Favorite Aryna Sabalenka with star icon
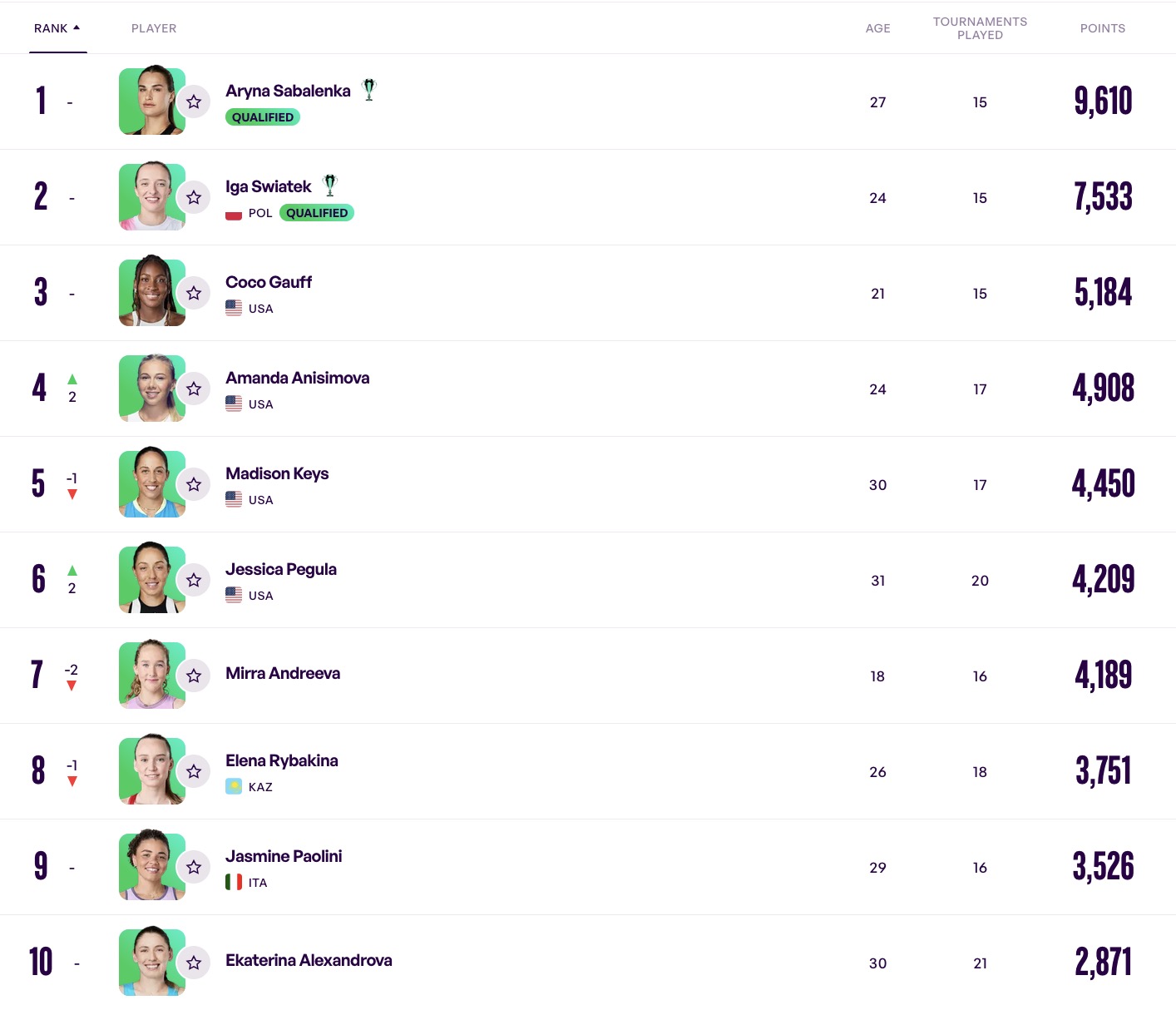This screenshot has height=1010, width=1176. coord(194,101)
